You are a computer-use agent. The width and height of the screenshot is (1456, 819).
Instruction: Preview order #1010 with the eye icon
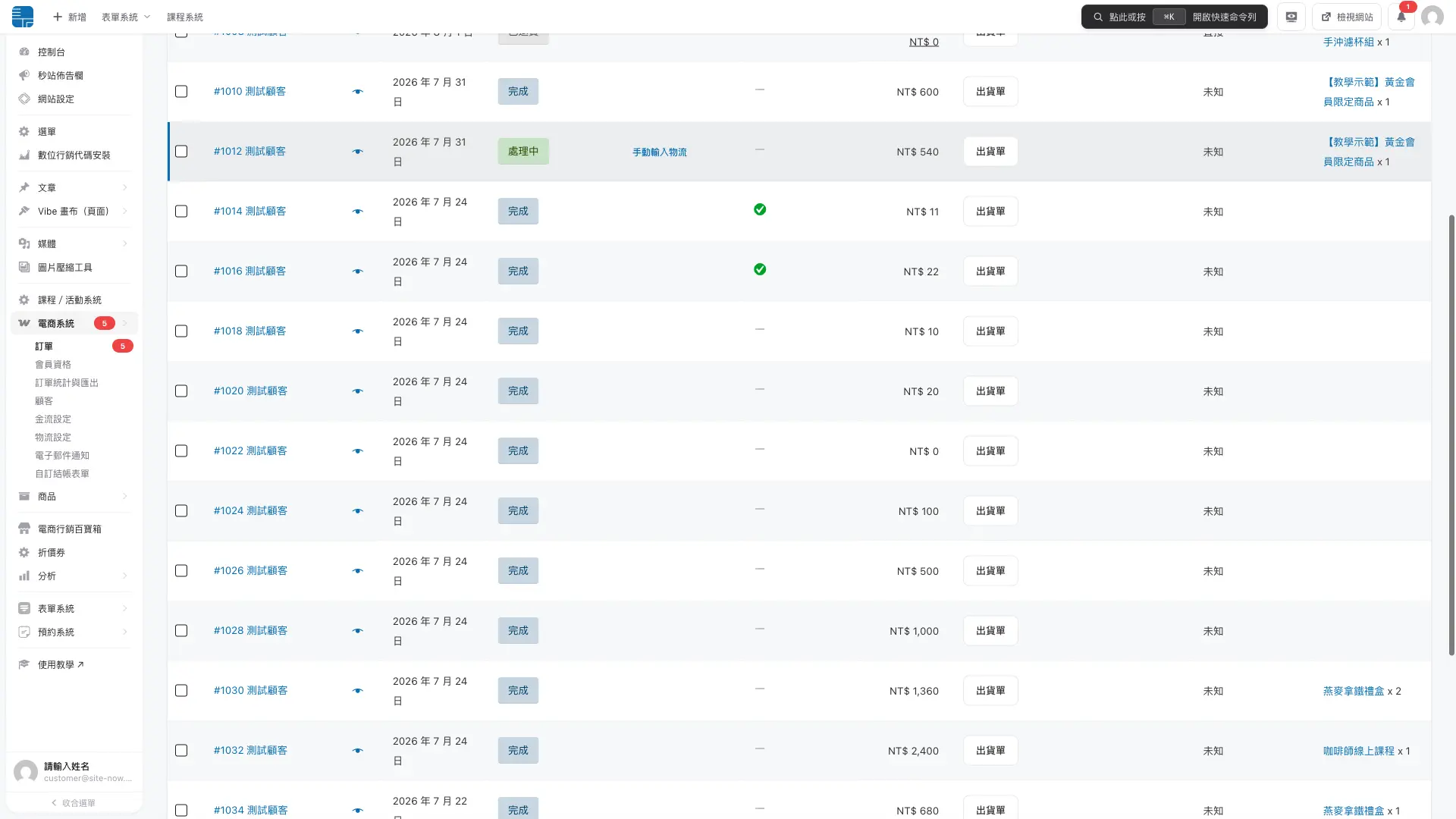[358, 92]
